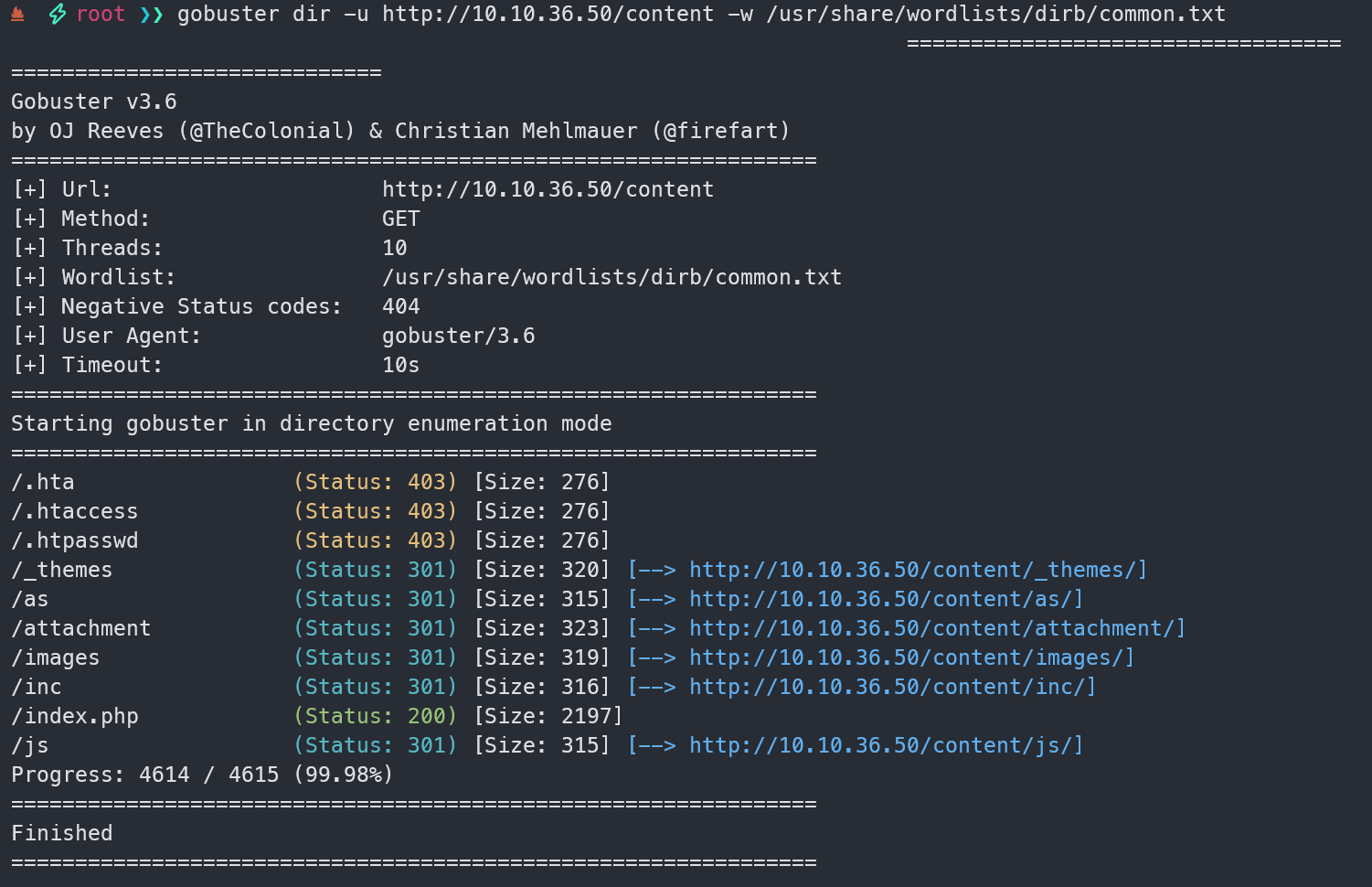Click the Status 200 code text
The height and width of the screenshot is (887, 1372).
(375, 716)
